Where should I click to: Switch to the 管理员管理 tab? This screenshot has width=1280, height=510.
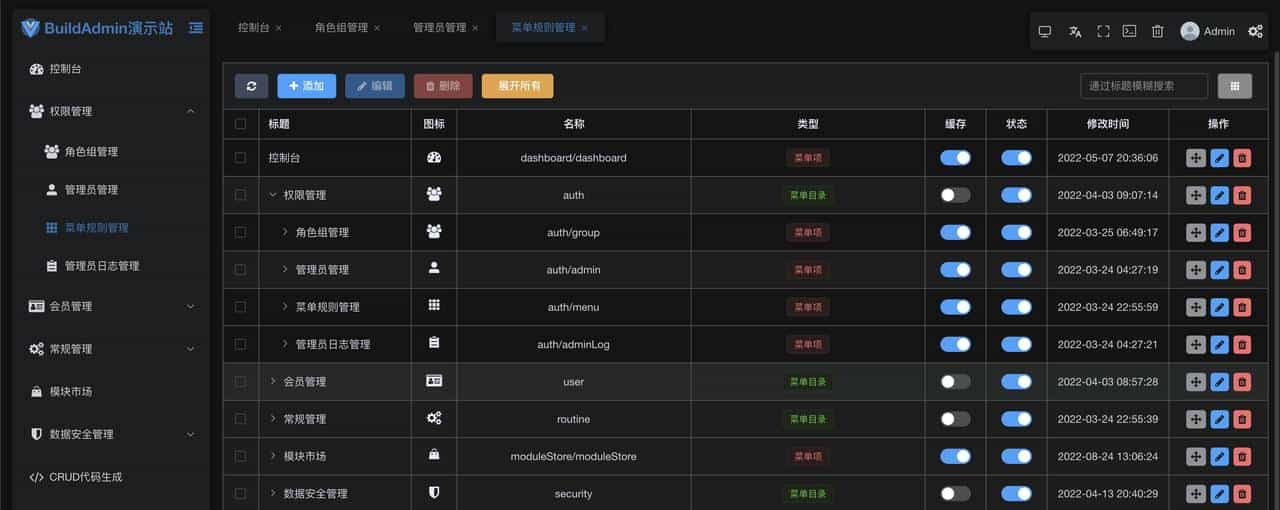pyautogui.click(x=439, y=28)
